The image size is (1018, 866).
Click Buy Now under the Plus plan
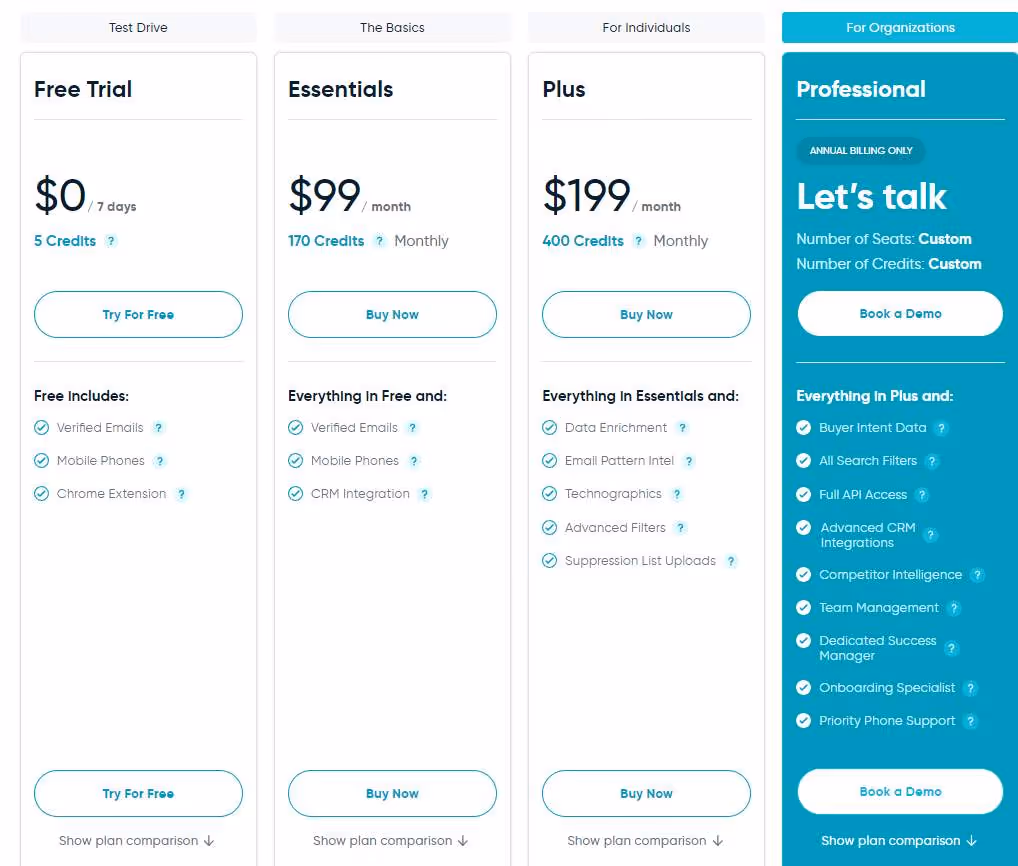click(646, 314)
